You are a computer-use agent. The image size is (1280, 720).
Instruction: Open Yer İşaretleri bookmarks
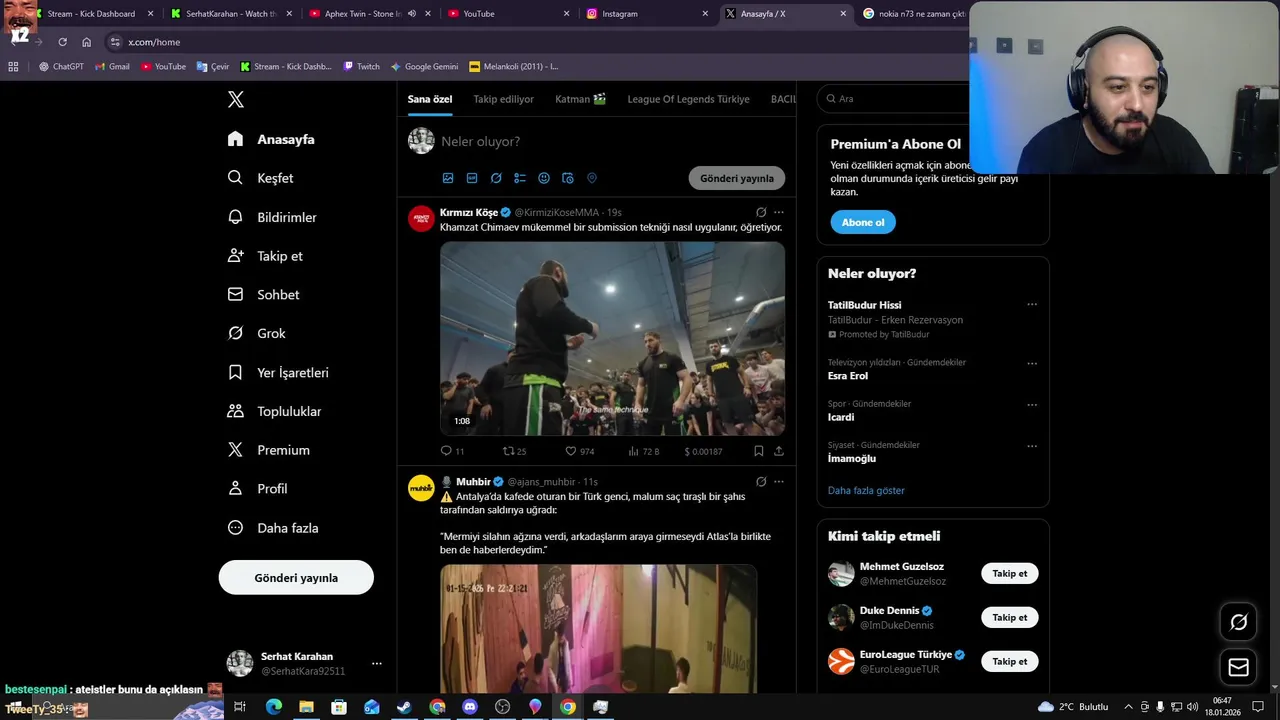[x=278, y=372]
